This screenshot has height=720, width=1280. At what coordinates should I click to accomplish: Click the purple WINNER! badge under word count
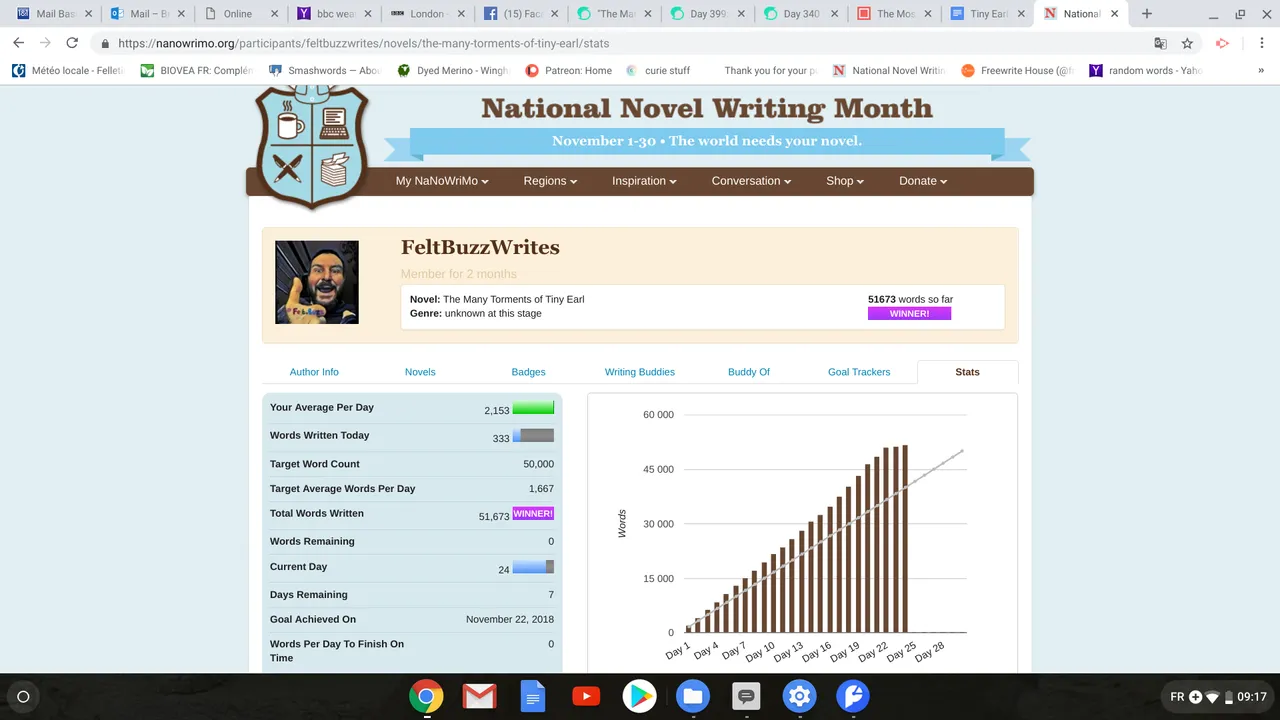coord(909,314)
